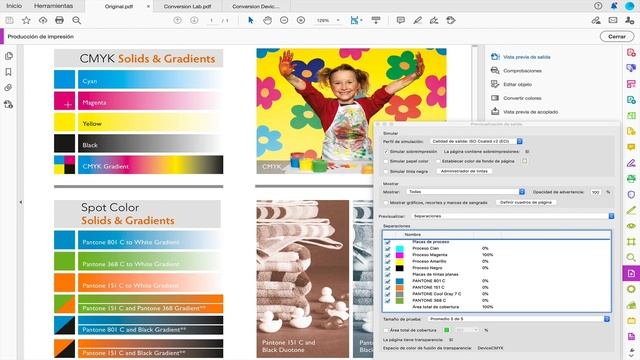The width and height of the screenshot is (640, 360).
Task: Enable Área total de cobertura checkbox
Action: (386, 330)
